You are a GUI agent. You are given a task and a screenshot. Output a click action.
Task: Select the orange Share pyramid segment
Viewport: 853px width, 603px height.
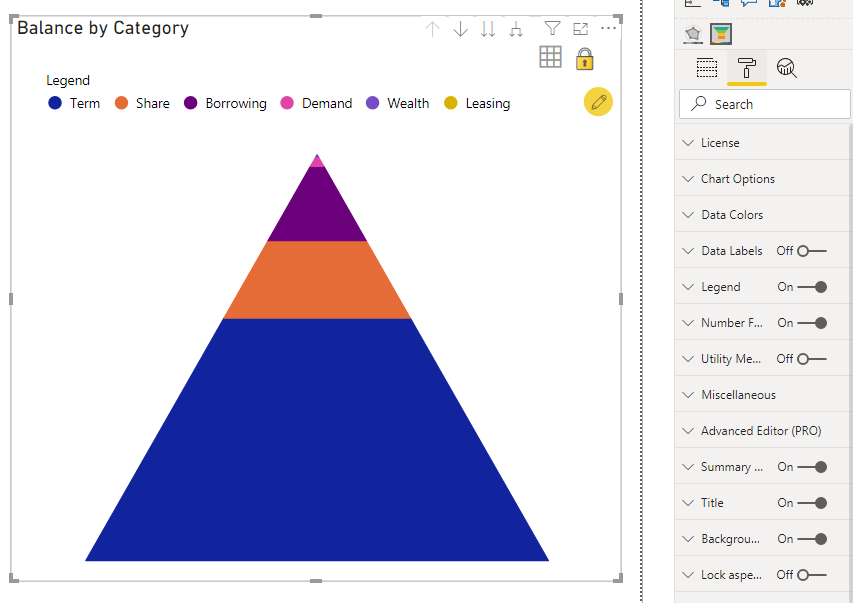pos(317,280)
